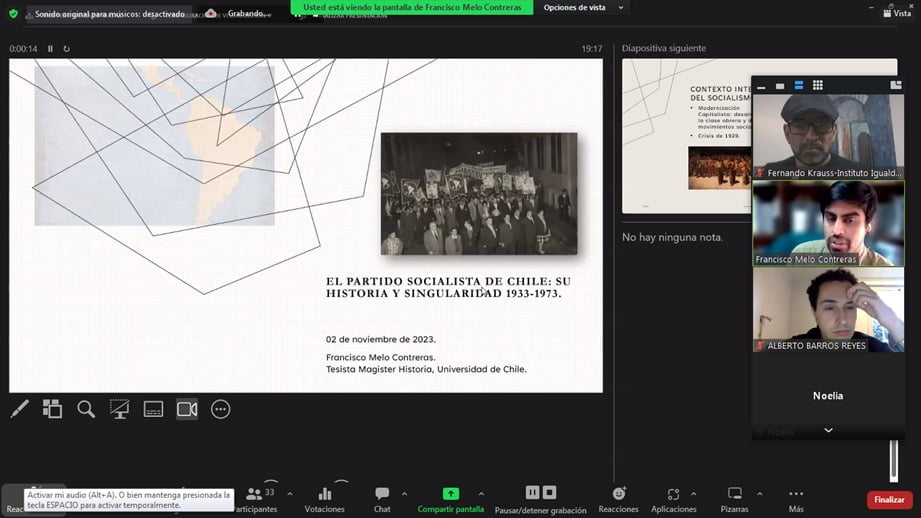Open the Reacciones menu
921x518 pixels.
[x=618, y=500]
